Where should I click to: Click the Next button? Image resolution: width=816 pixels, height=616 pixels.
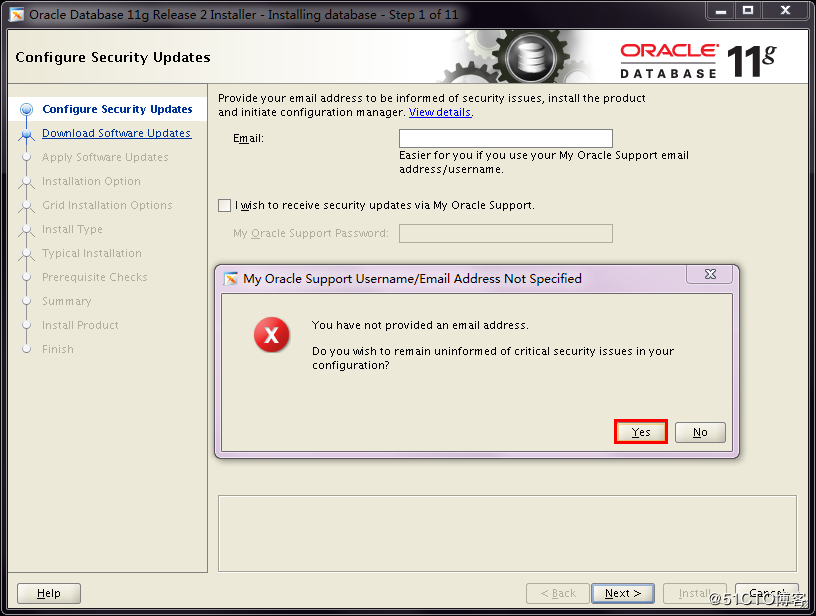click(623, 593)
